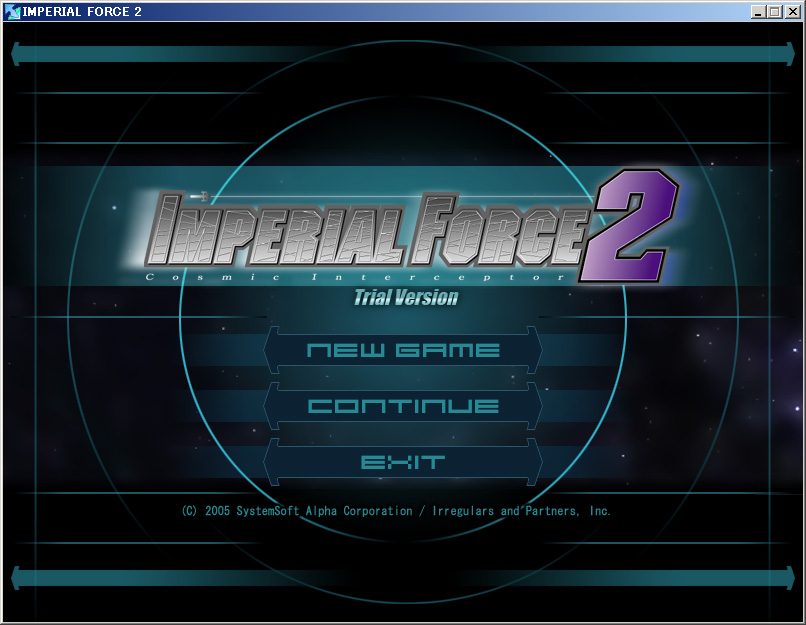806x625 pixels.
Task: Maximize the Imperial Force 2 window
Action: [x=775, y=12]
